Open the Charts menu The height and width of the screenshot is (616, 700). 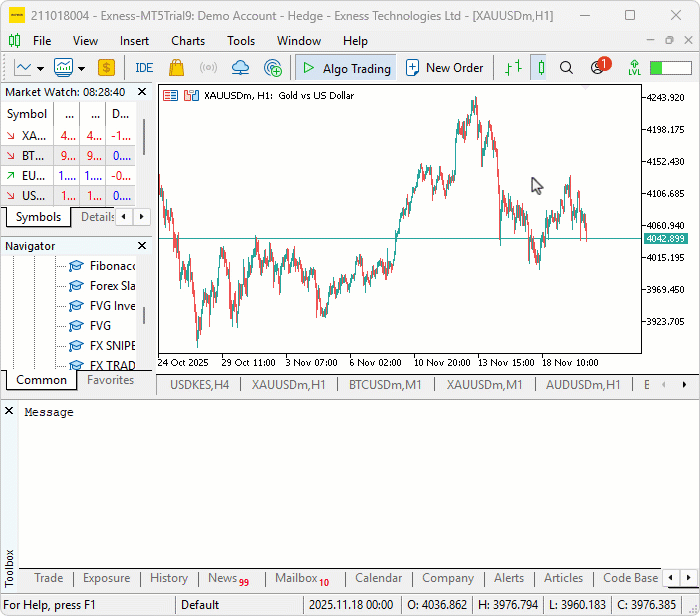(188, 41)
